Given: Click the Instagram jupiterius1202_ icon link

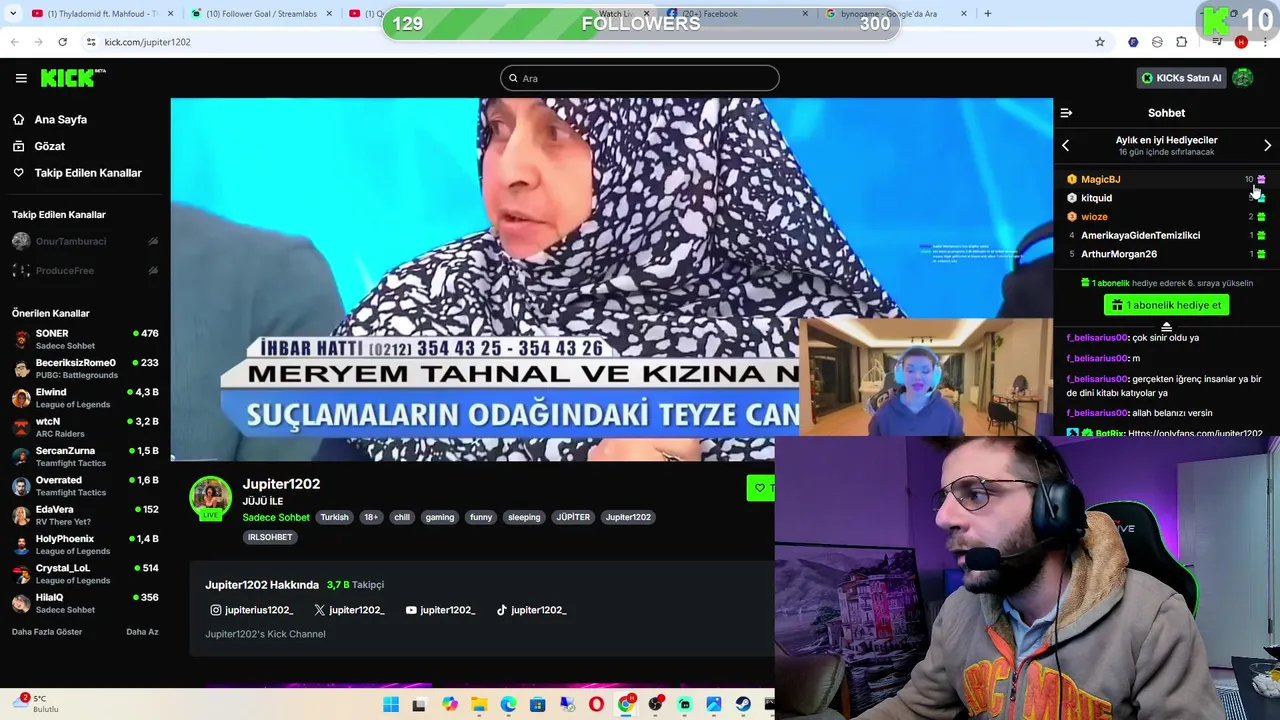Looking at the screenshot, I should click(x=215, y=610).
